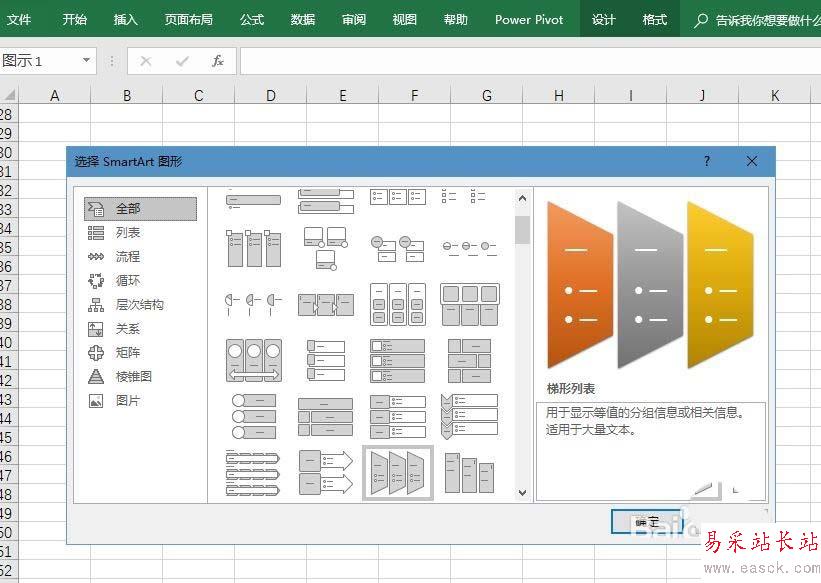Open the SmartArt dialog help question mark
821x583 pixels.
tap(707, 161)
